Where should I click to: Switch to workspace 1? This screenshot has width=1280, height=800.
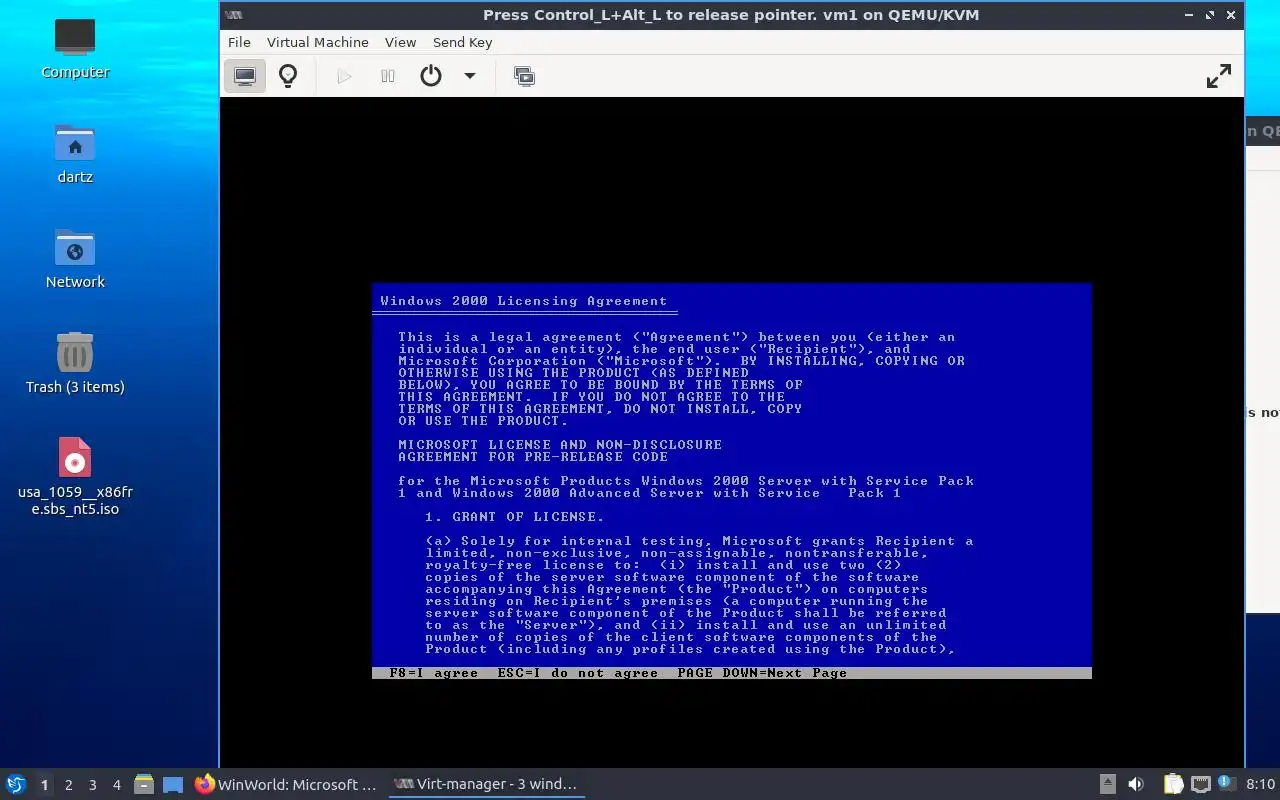pyautogui.click(x=44, y=785)
